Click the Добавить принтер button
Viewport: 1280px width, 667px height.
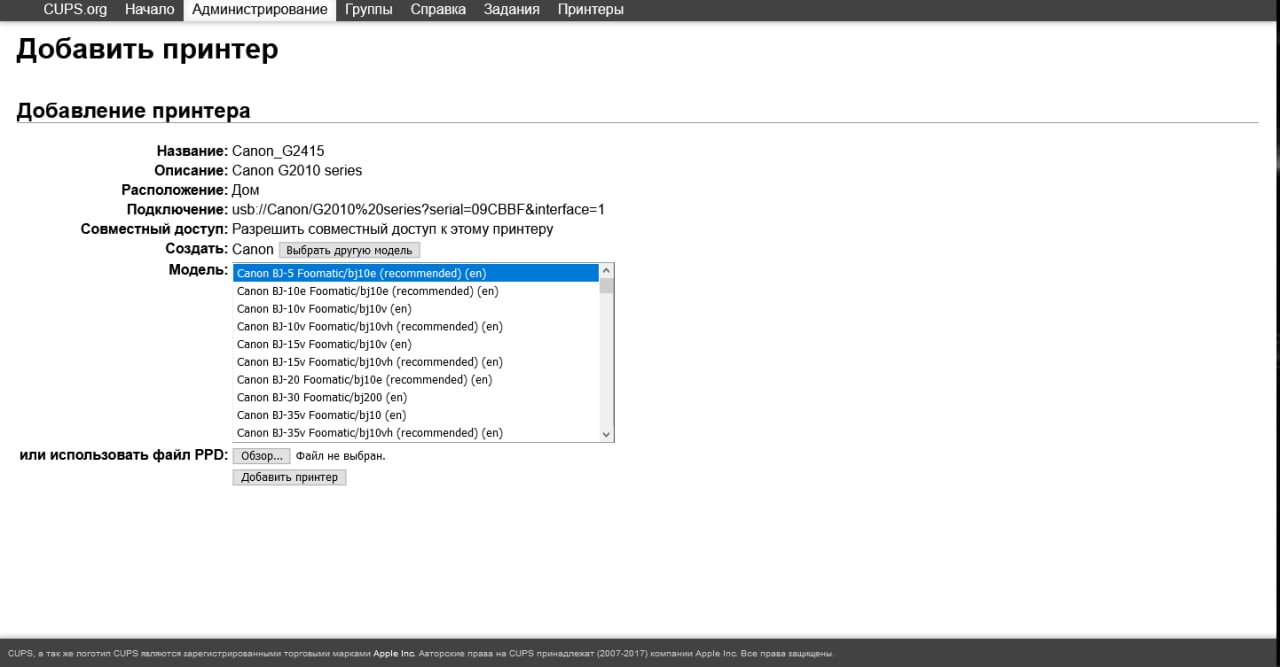290,478
